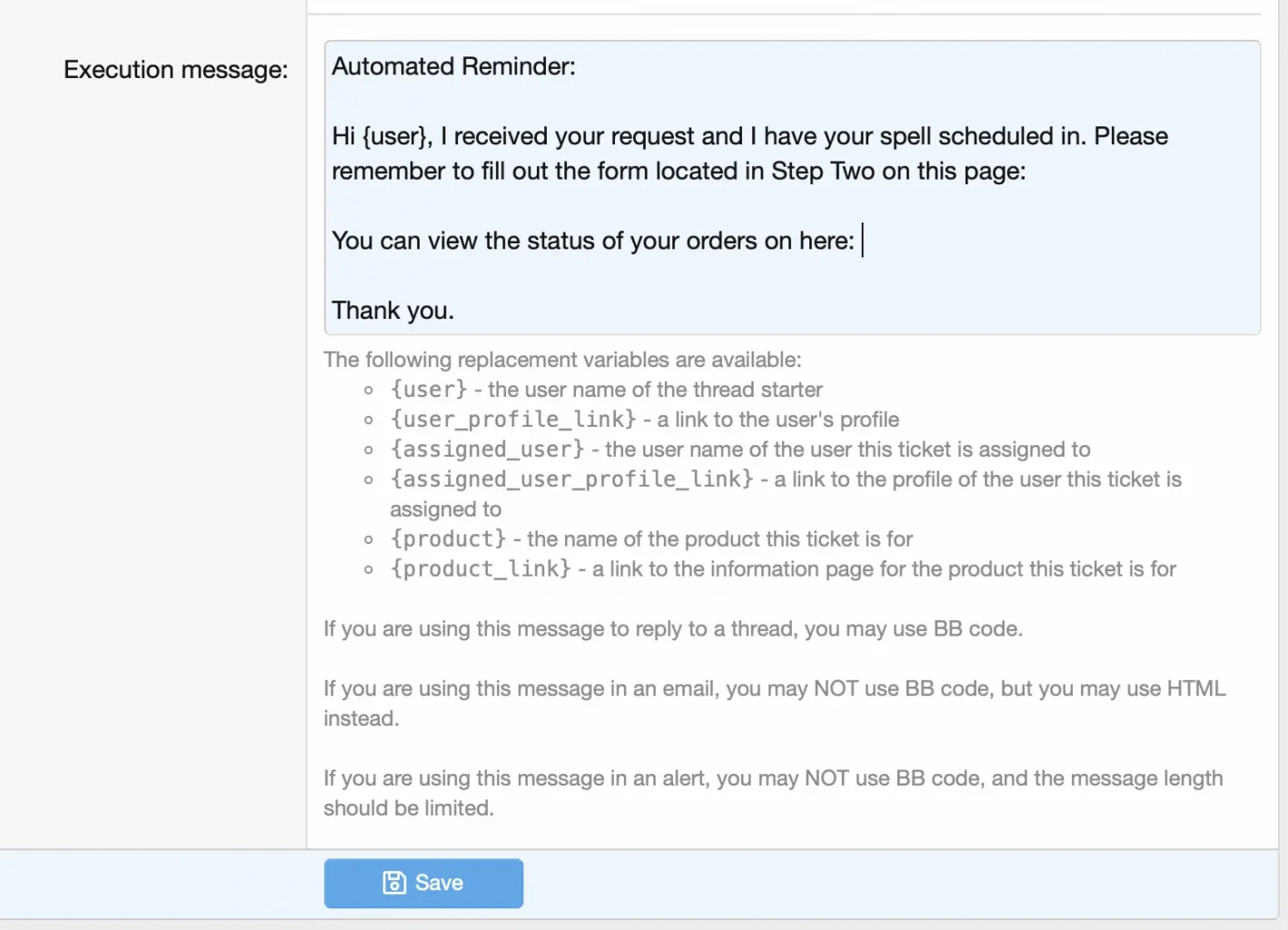The width and height of the screenshot is (1288, 930).
Task: Place cursor after 'on this page:' text
Action: click(1029, 172)
